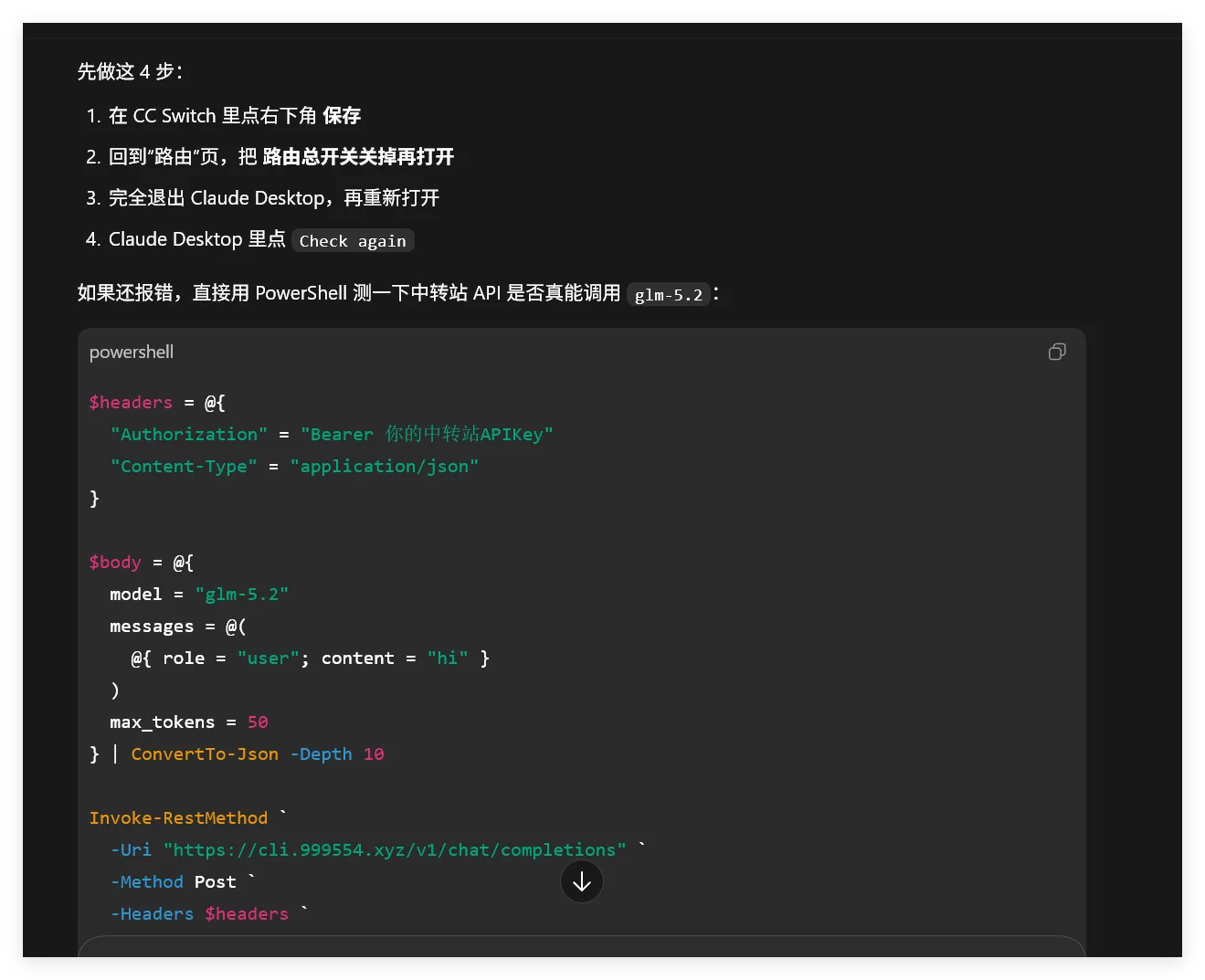Click the "Bearer 你的中转站APIKey" string
Image resolution: width=1205 pixels, height=980 pixels.
427,434
